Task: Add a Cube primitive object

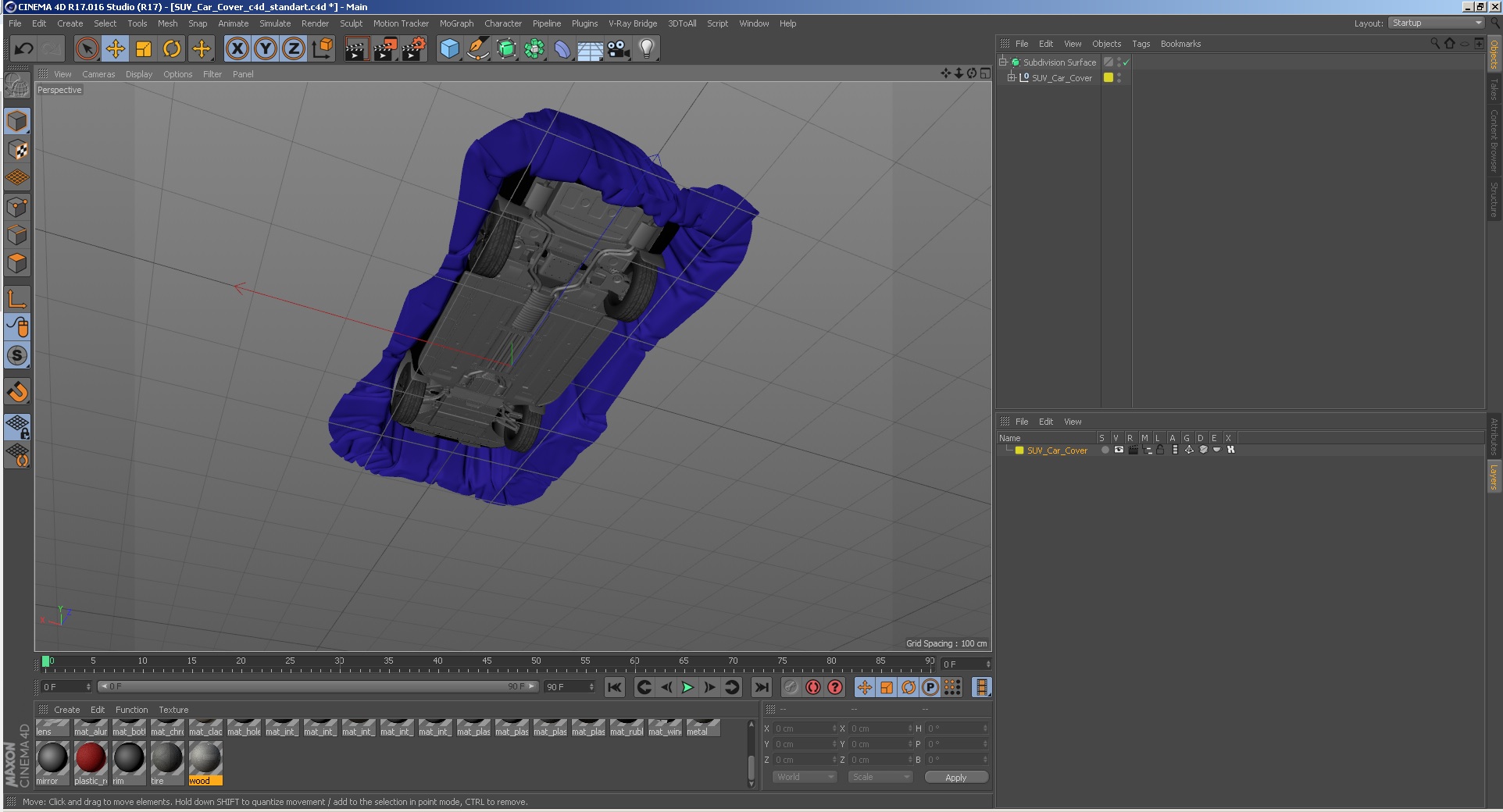Action: click(x=449, y=49)
